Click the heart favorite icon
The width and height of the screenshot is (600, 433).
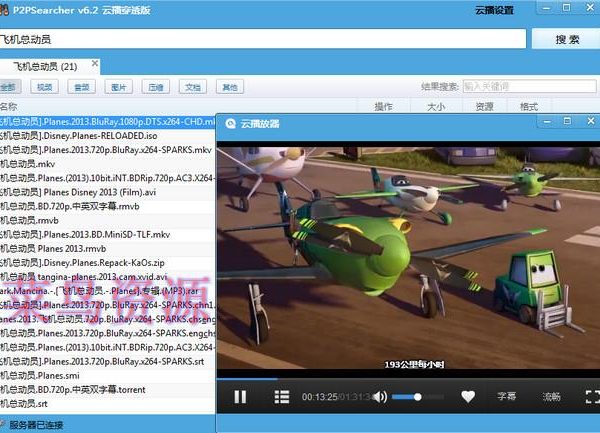(468, 397)
